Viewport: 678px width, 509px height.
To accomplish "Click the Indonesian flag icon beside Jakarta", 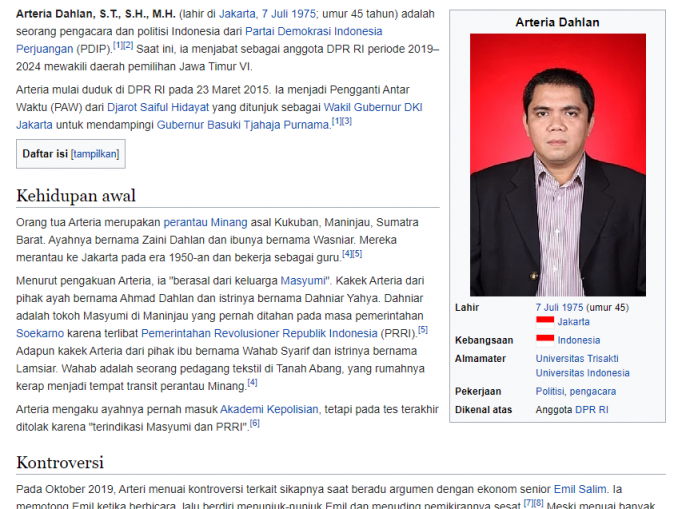I will [545, 322].
